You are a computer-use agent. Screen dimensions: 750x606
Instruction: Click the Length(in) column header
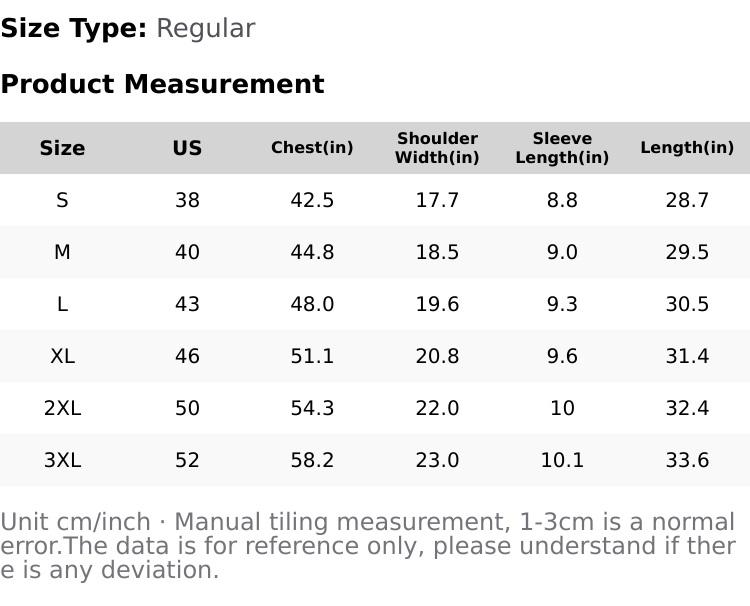click(687, 148)
